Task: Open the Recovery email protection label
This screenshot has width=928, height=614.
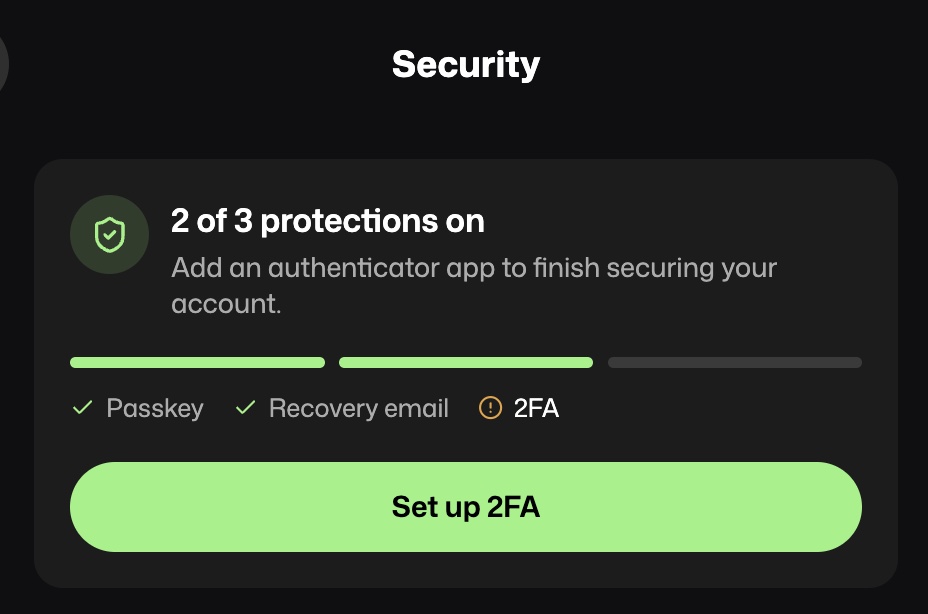Action: (x=359, y=409)
